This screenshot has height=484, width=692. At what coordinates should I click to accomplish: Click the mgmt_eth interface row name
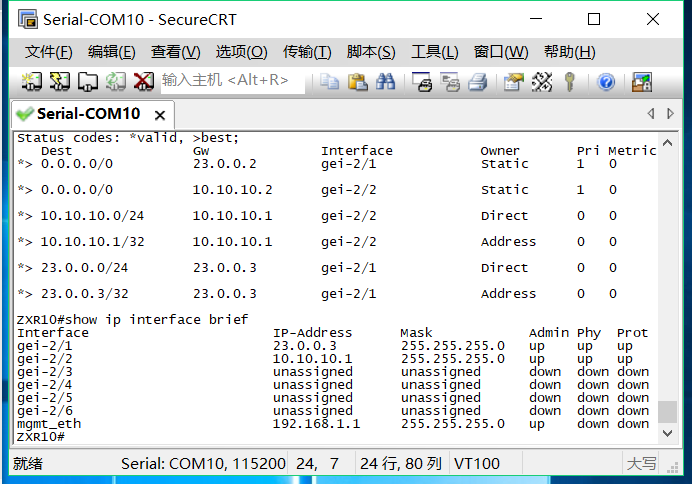49,424
